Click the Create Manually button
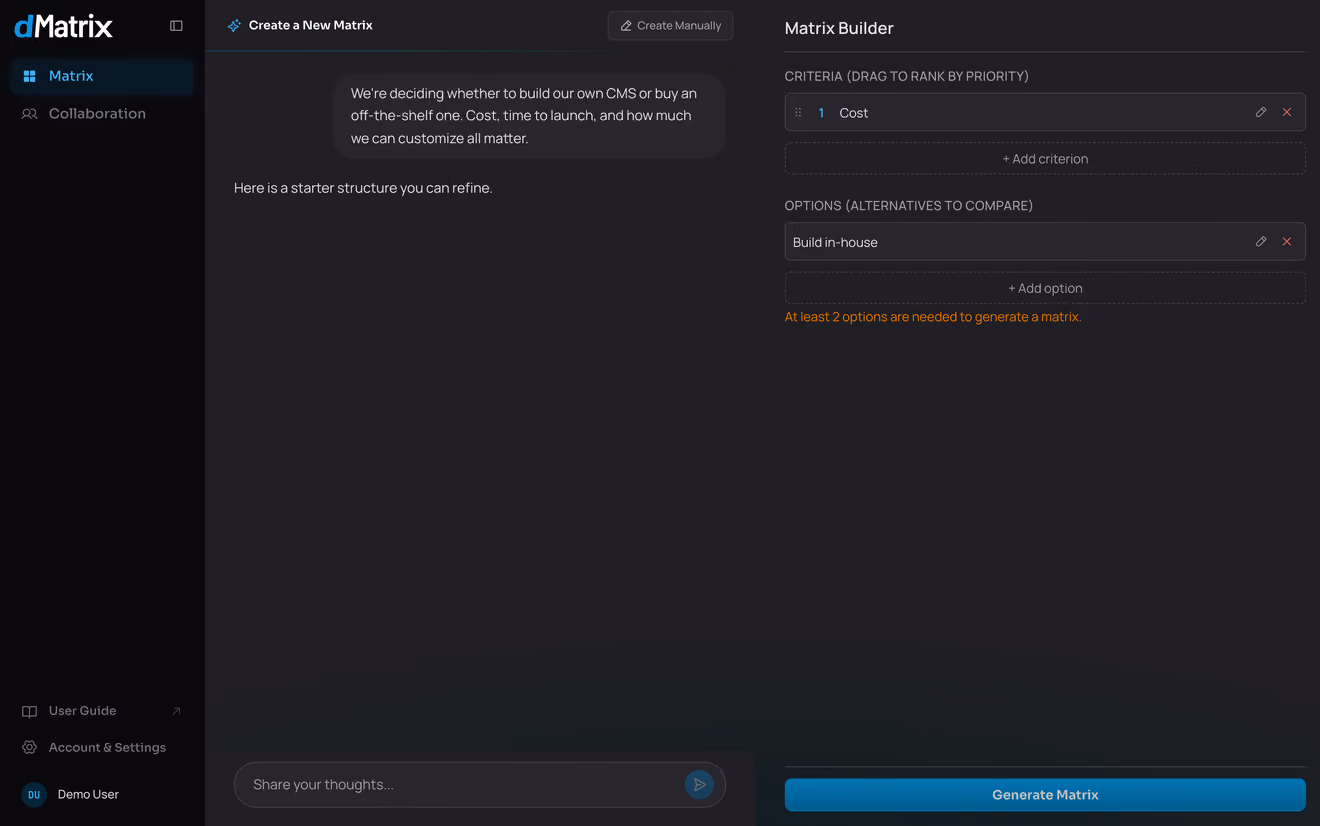This screenshot has width=1320, height=826. (x=670, y=26)
